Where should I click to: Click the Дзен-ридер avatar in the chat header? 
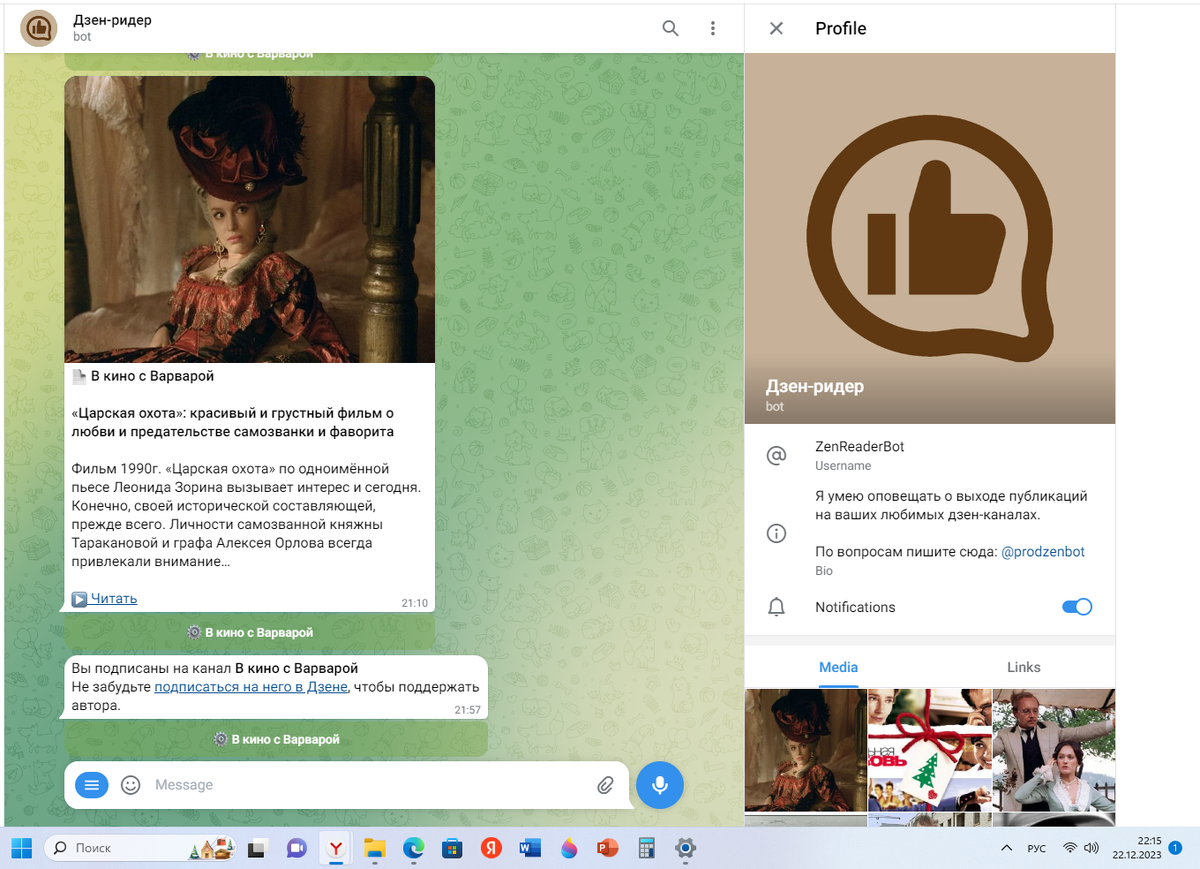click(38, 28)
